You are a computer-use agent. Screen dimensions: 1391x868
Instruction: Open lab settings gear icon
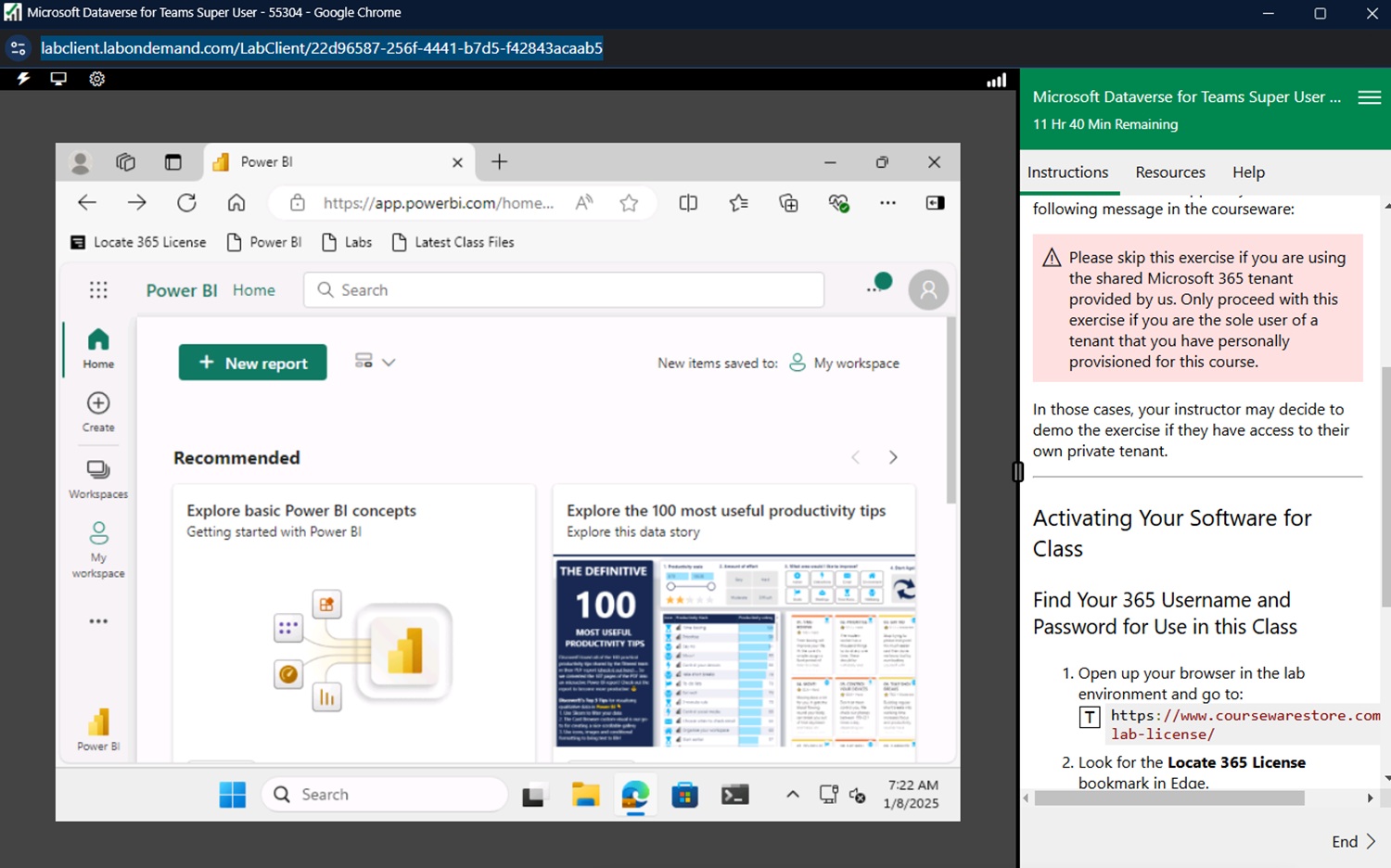(x=96, y=79)
